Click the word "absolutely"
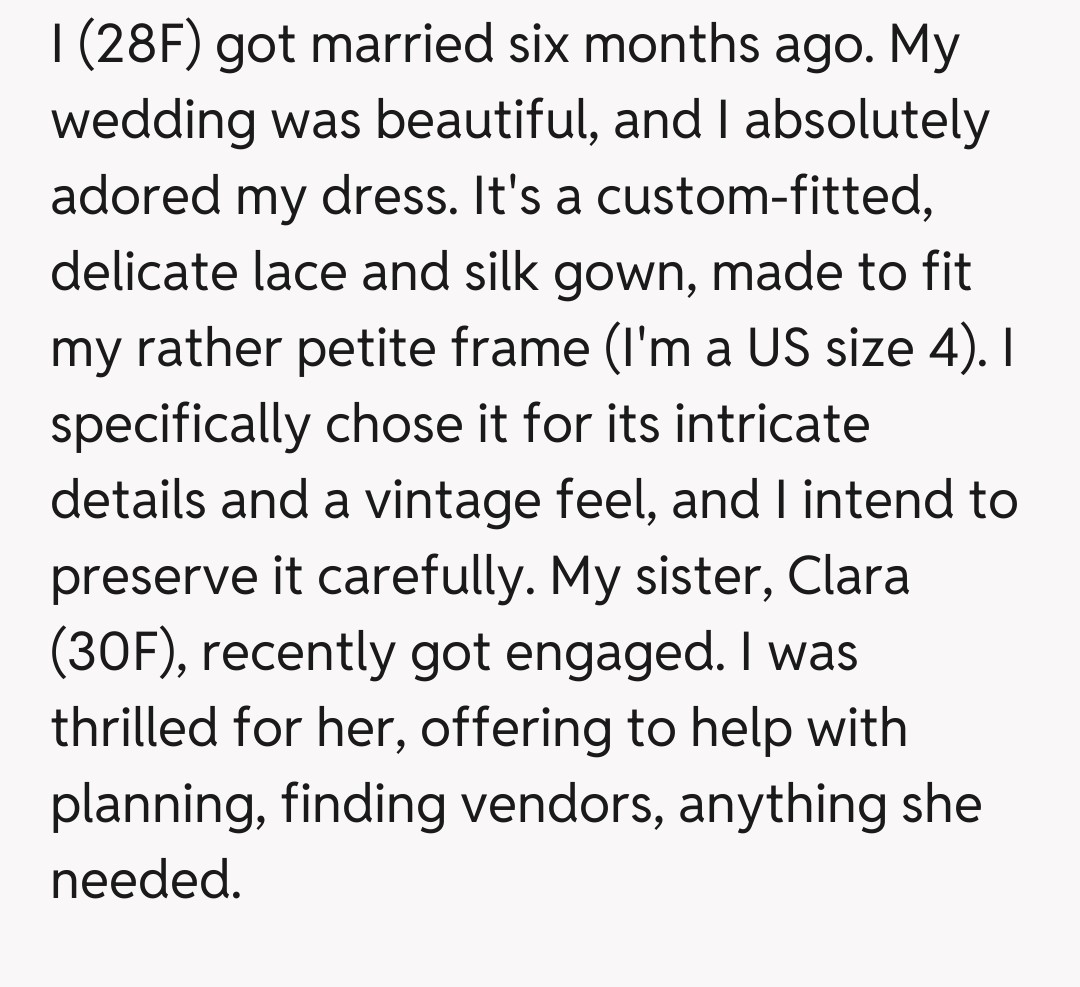Viewport: 1080px width, 987px height. [x=867, y=121]
